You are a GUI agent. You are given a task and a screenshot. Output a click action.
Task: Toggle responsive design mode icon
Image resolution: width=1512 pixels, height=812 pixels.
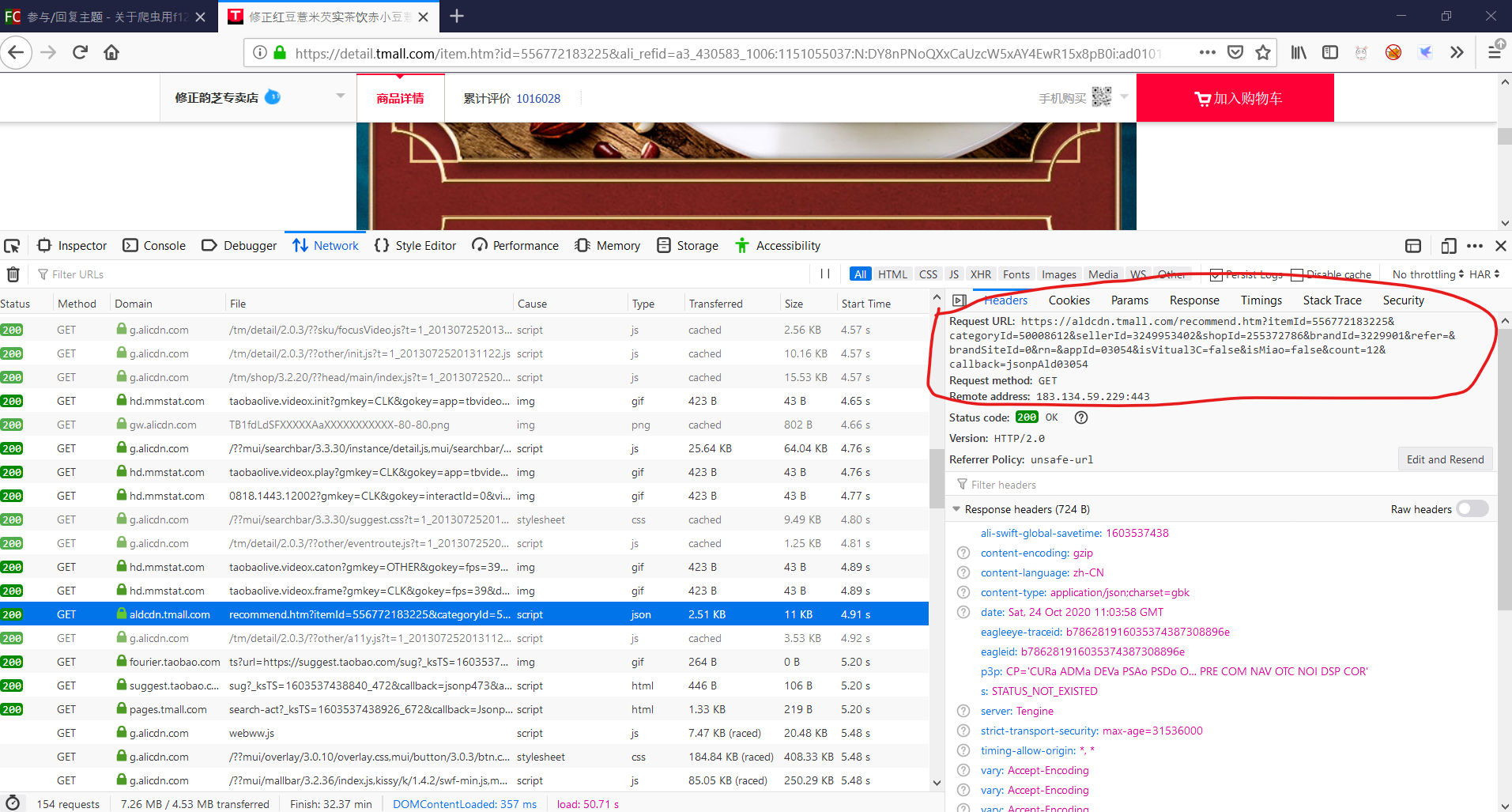point(1448,246)
